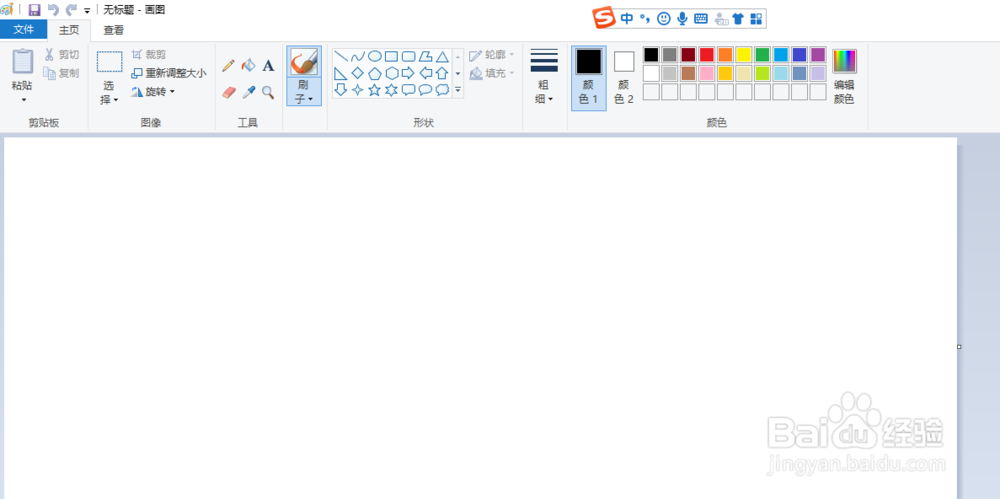Toggle Sogou IME Chinese/English mode (中)
The height and width of the screenshot is (499, 1000).
pos(627,19)
